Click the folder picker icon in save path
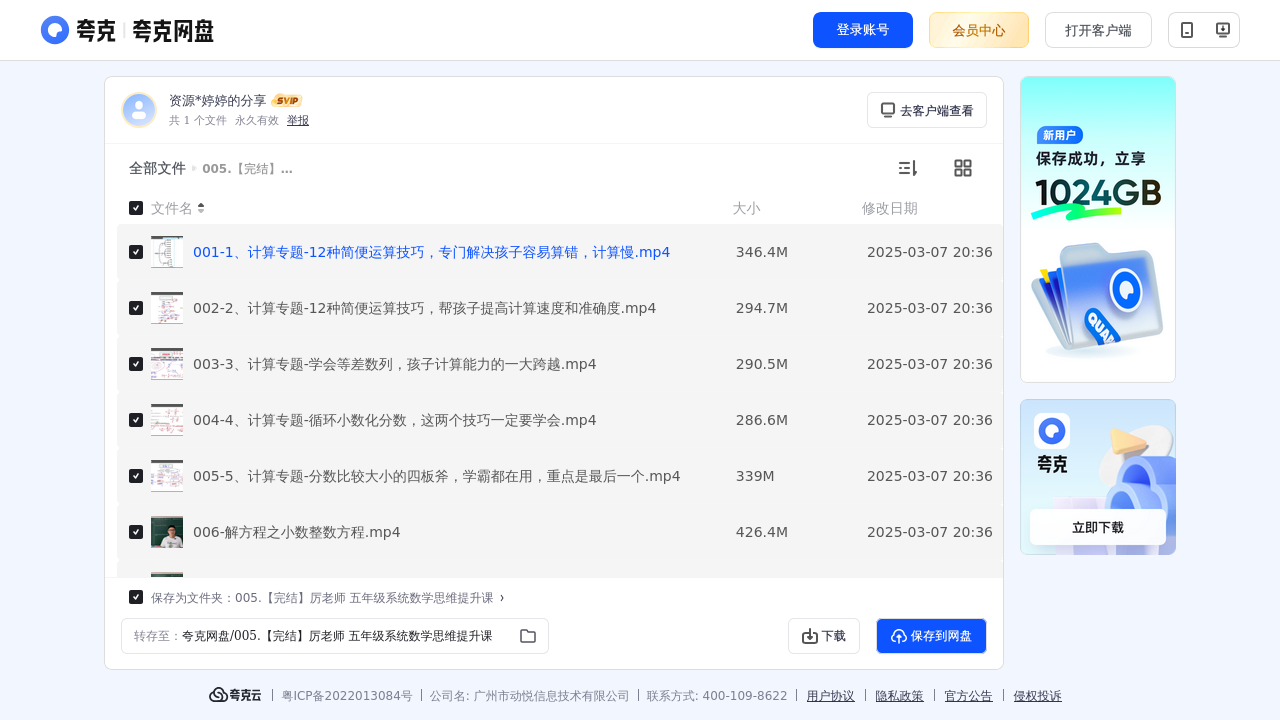 click(x=528, y=636)
